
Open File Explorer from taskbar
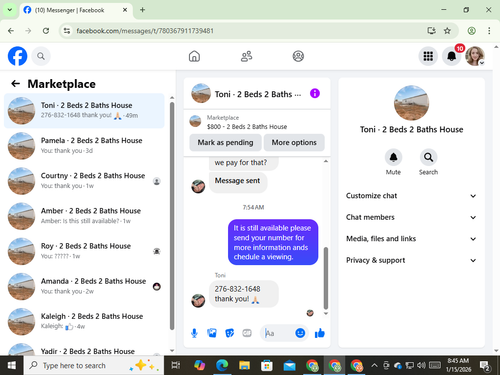point(244,366)
